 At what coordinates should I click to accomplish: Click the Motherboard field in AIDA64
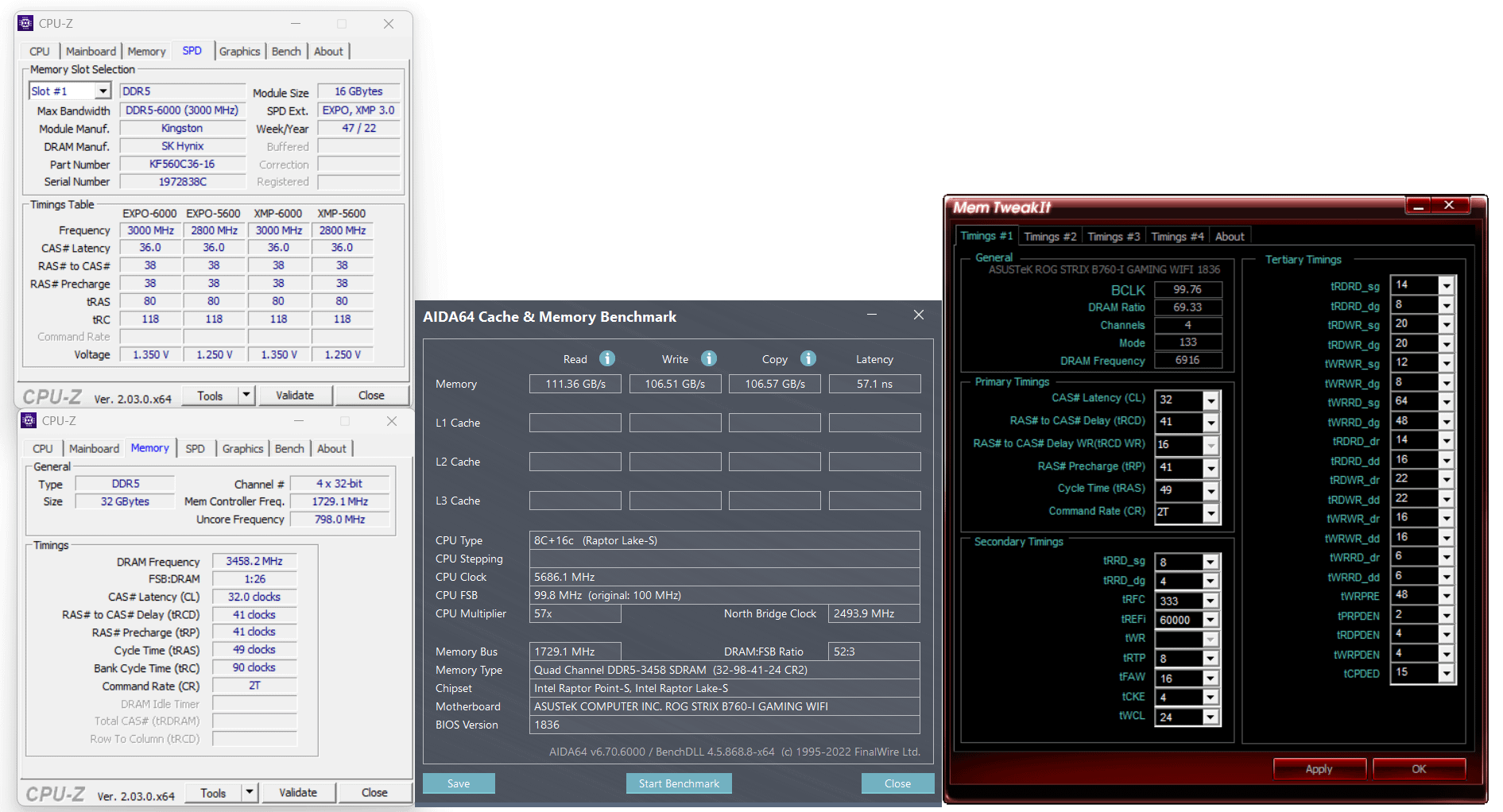pos(725,706)
